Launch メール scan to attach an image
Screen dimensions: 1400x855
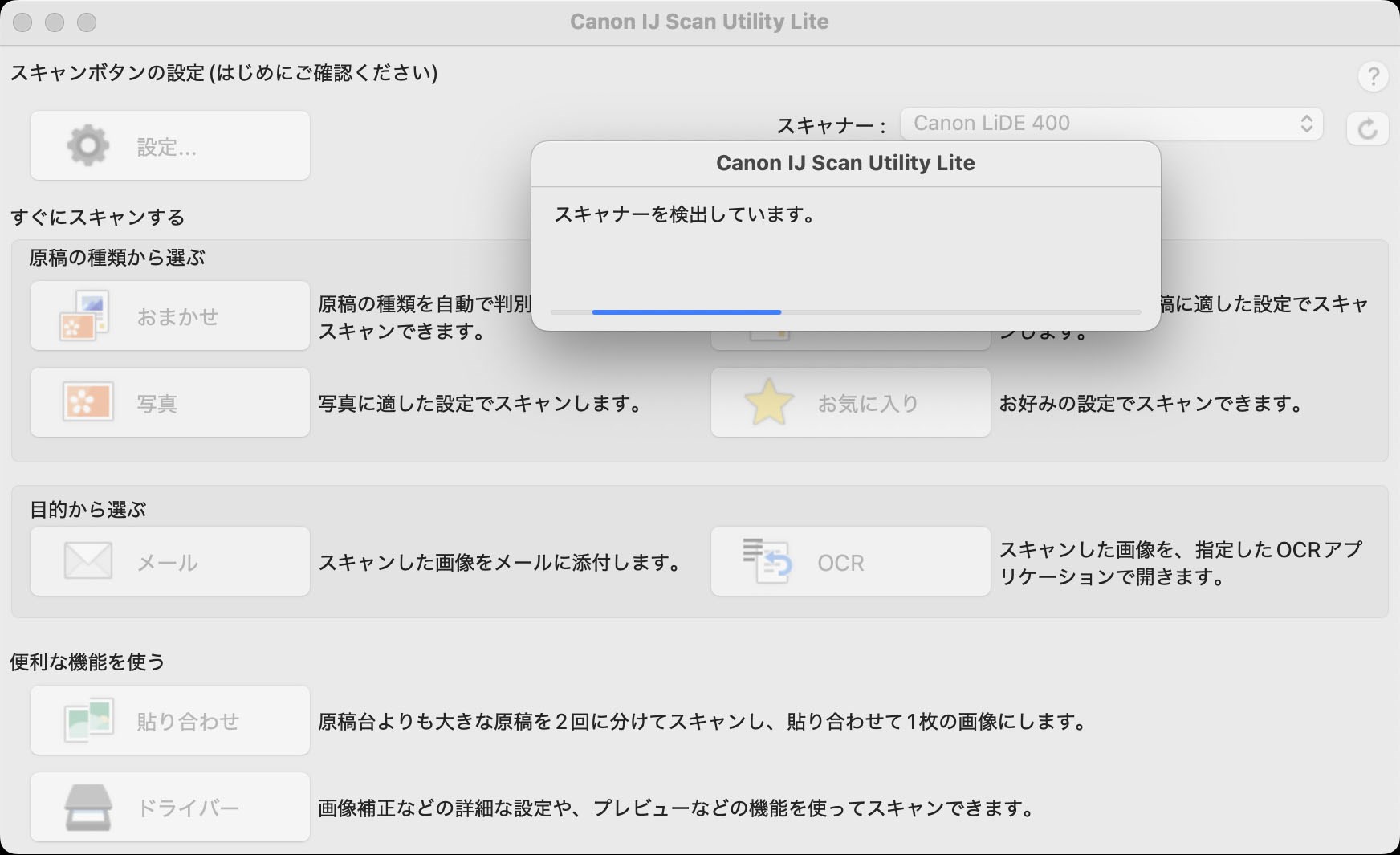point(169,561)
